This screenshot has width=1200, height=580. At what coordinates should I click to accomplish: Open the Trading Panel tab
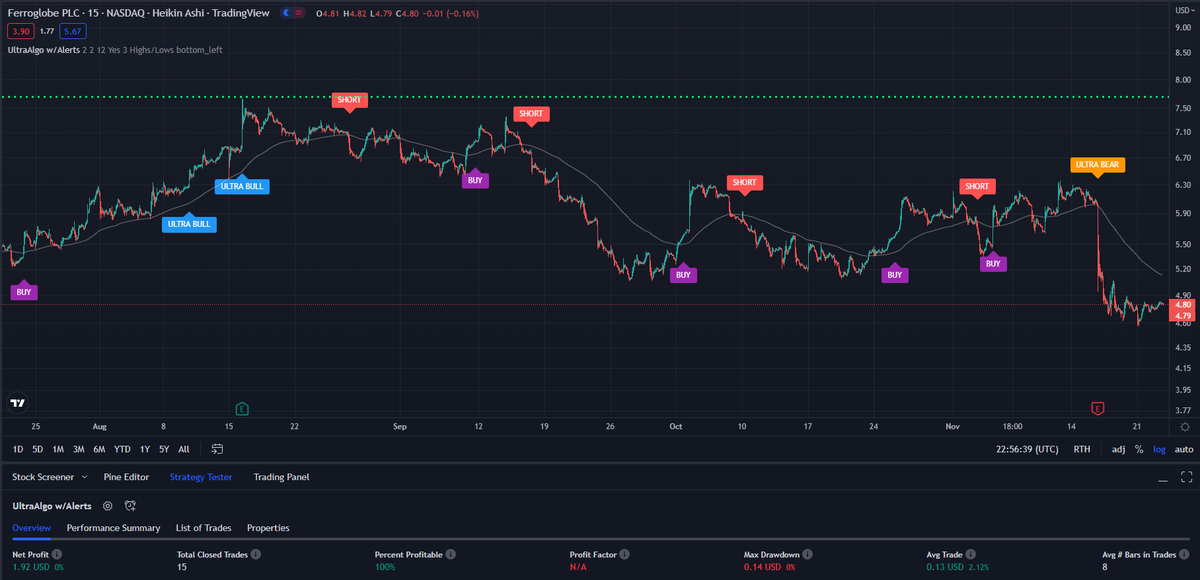[x=281, y=477]
